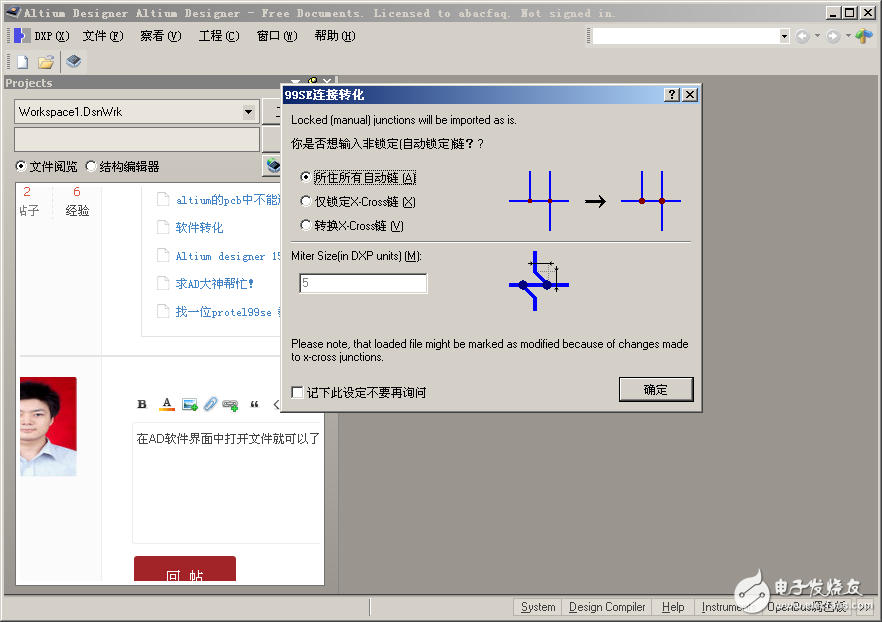
Task: Open the 帮助 (H) menu
Action: [335, 36]
